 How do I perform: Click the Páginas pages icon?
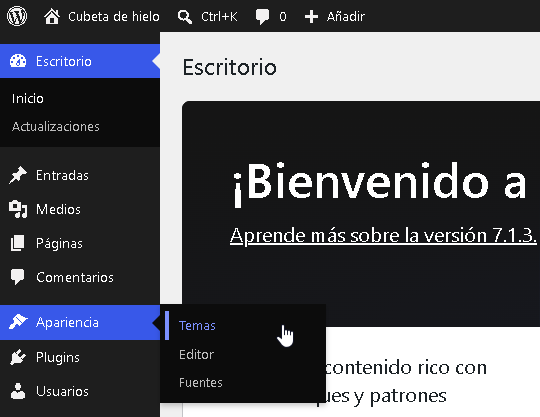click(18, 243)
